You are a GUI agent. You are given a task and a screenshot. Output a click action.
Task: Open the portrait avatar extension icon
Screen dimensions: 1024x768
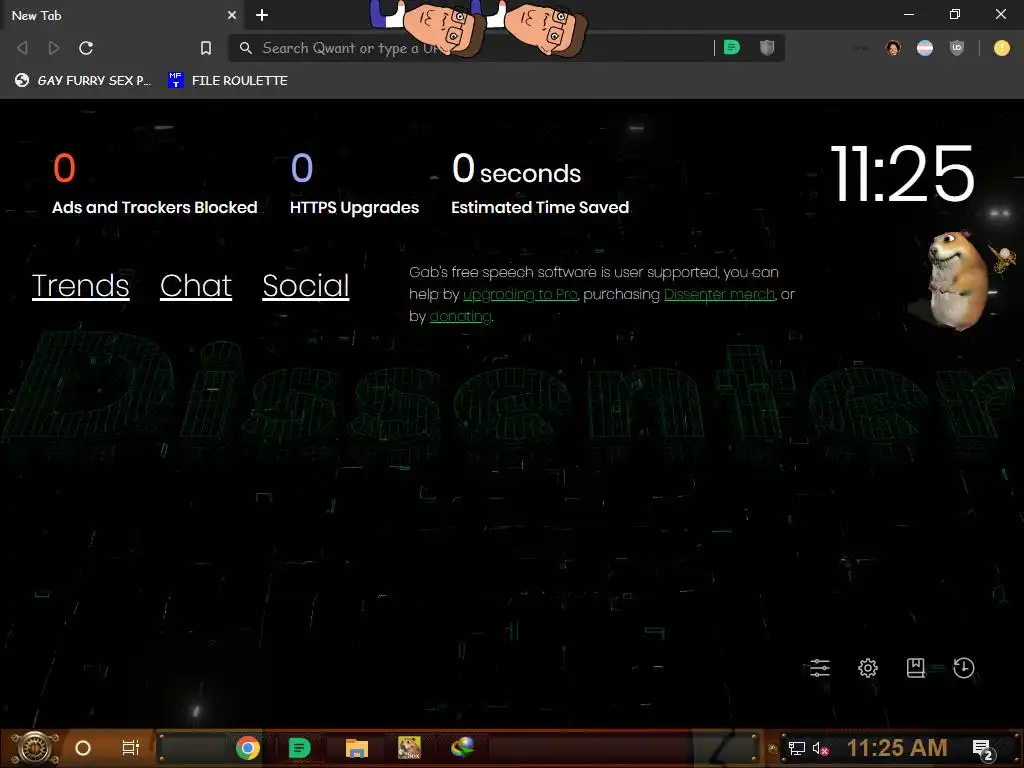(893, 48)
